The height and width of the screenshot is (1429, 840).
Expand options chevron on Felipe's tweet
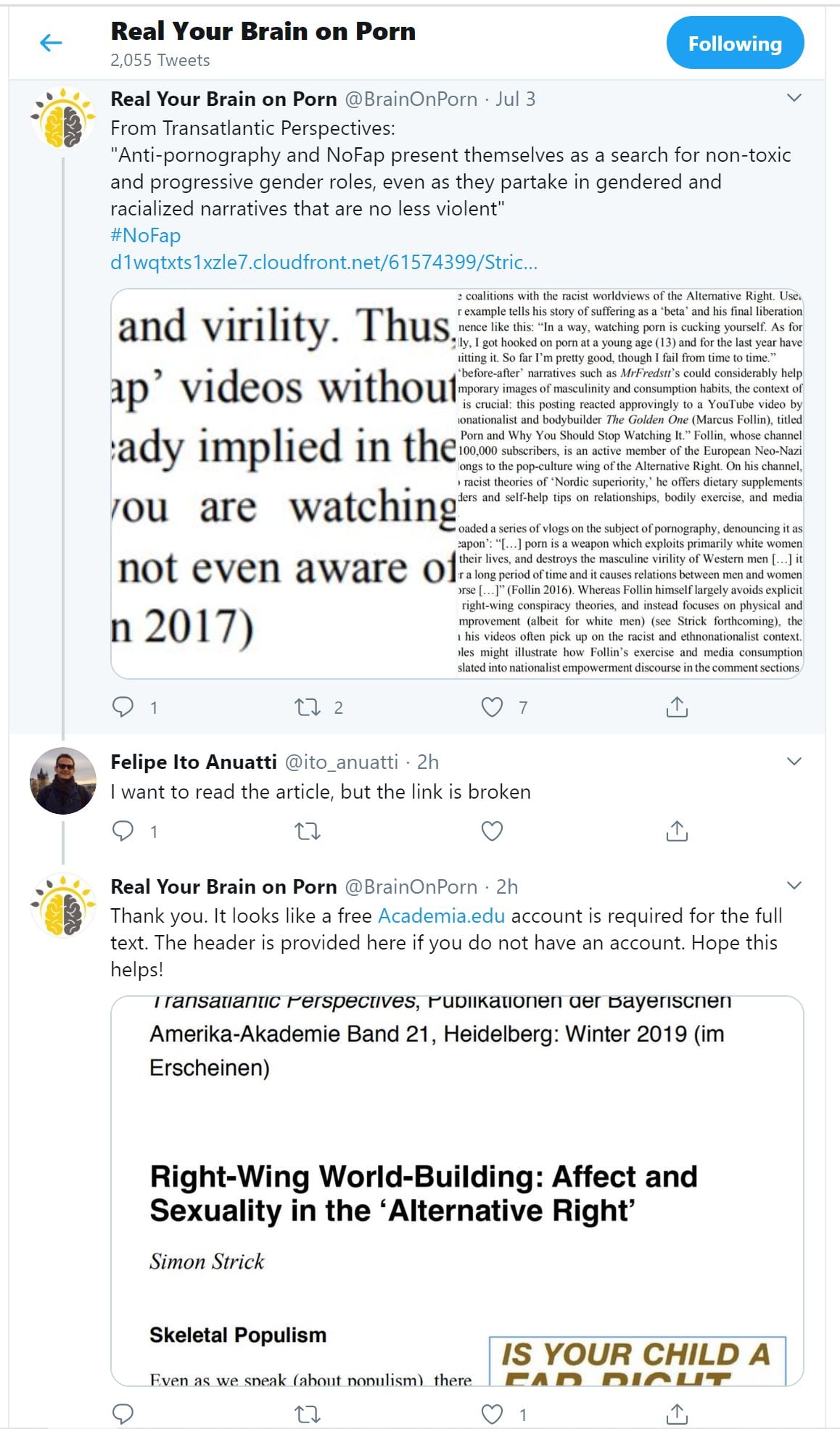pyautogui.click(x=794, y=761)
